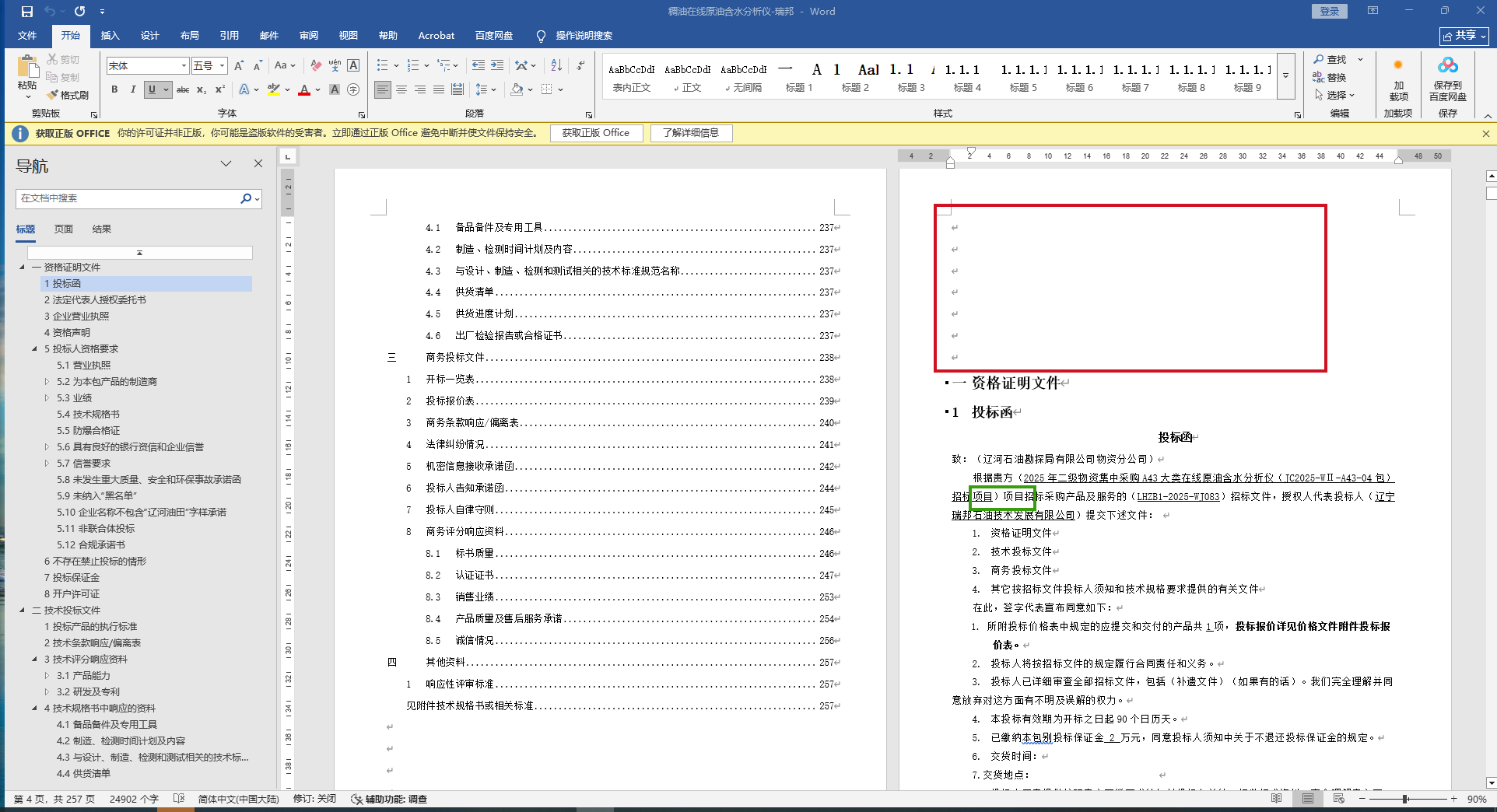Increase font size with the larger A
The height and width of the screenshot is (812, 1497).
point(239,65)
